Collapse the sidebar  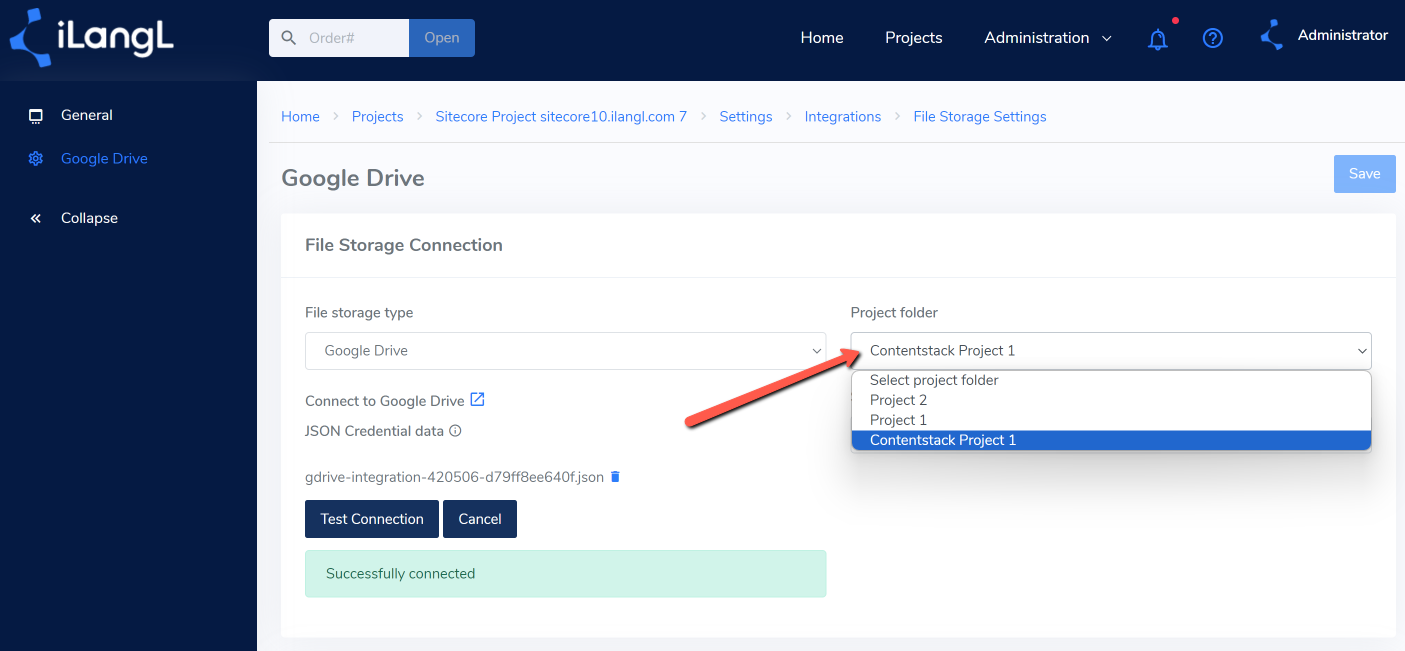[89, 218]
